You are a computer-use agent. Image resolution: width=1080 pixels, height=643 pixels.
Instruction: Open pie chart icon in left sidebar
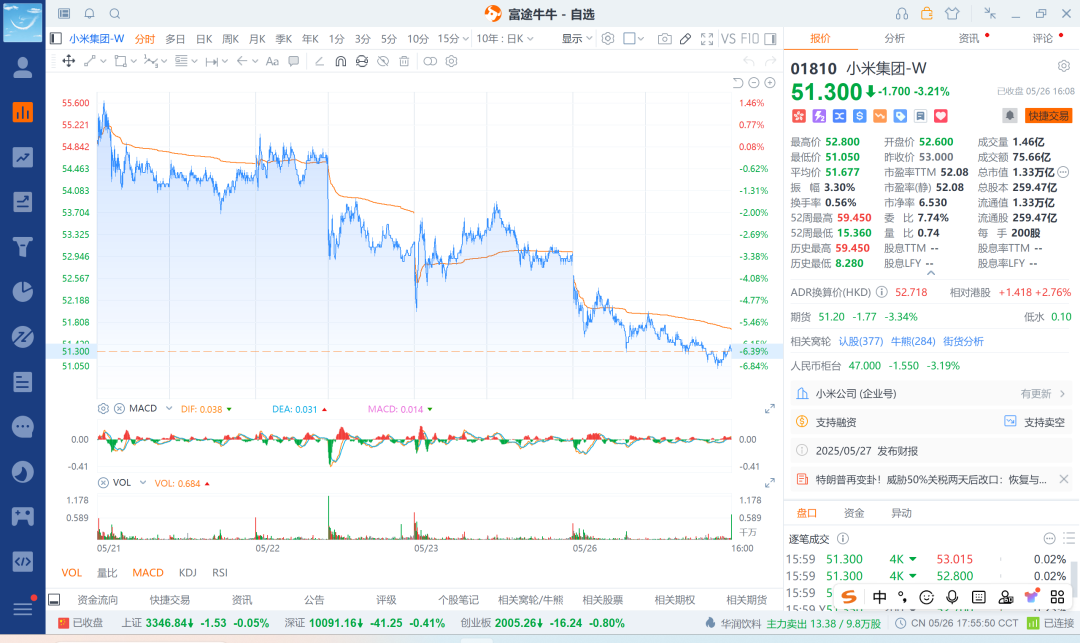point(23,292)
